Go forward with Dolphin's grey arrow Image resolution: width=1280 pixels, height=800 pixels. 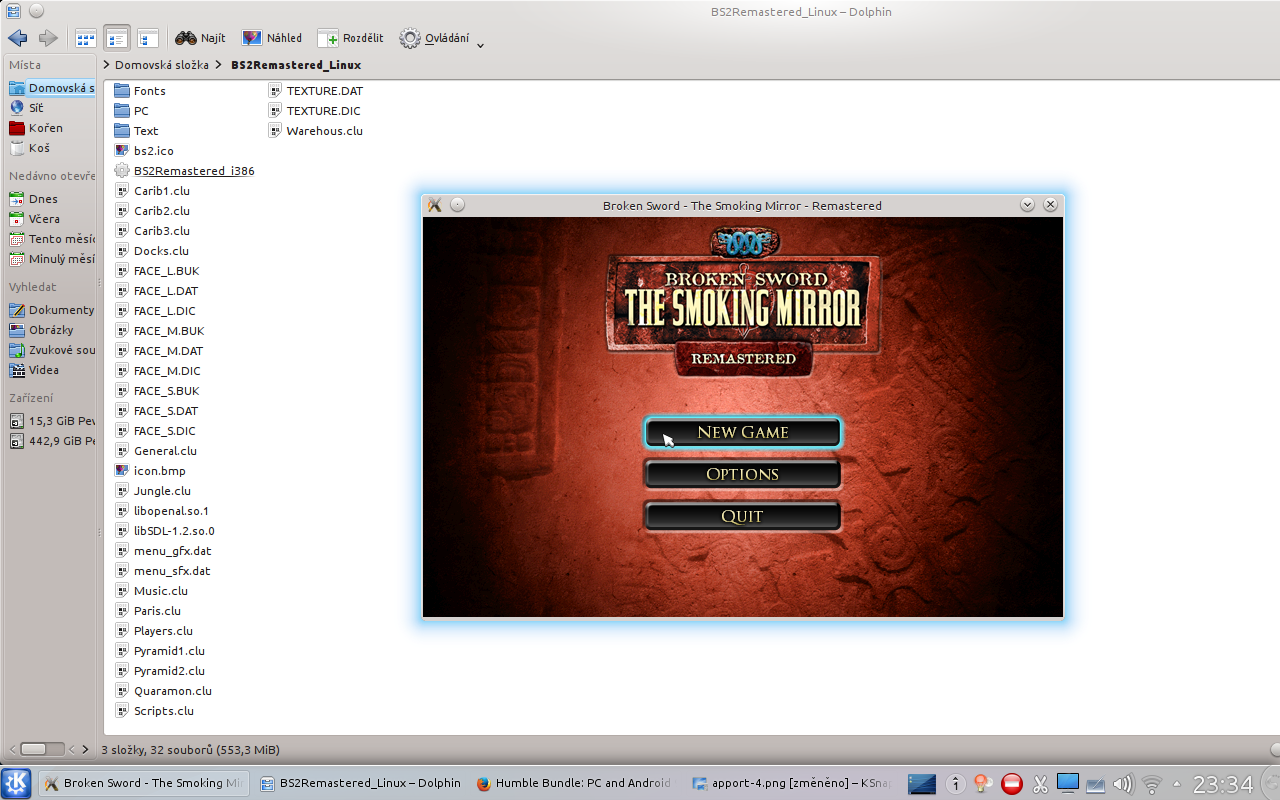(48, 38)
